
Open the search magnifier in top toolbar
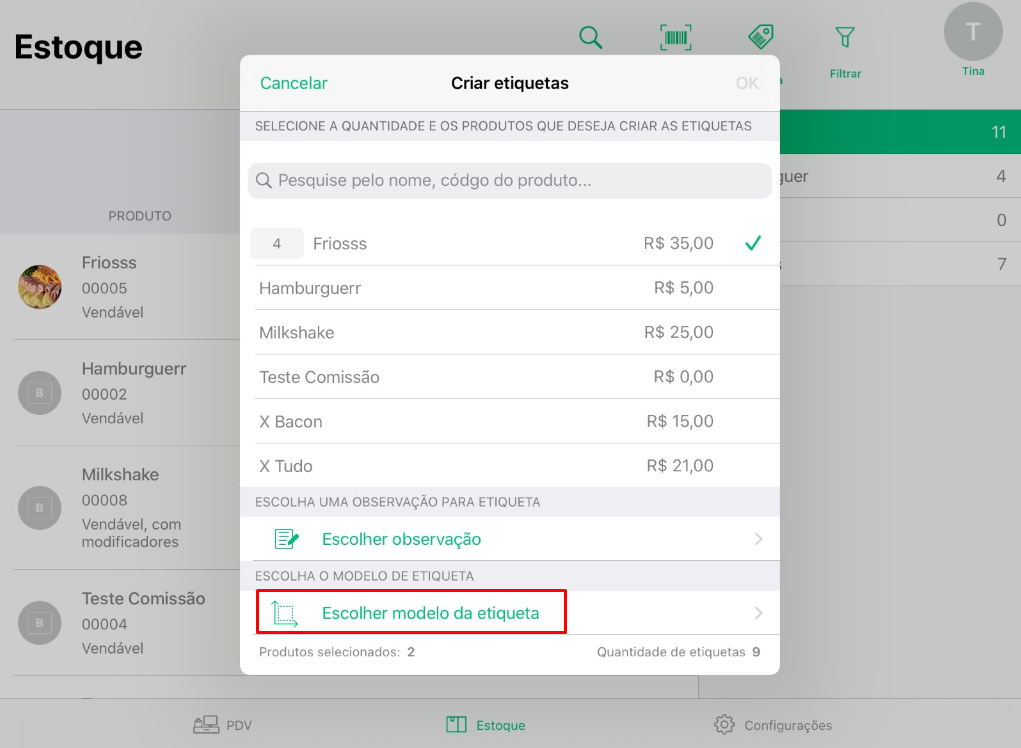591,37
